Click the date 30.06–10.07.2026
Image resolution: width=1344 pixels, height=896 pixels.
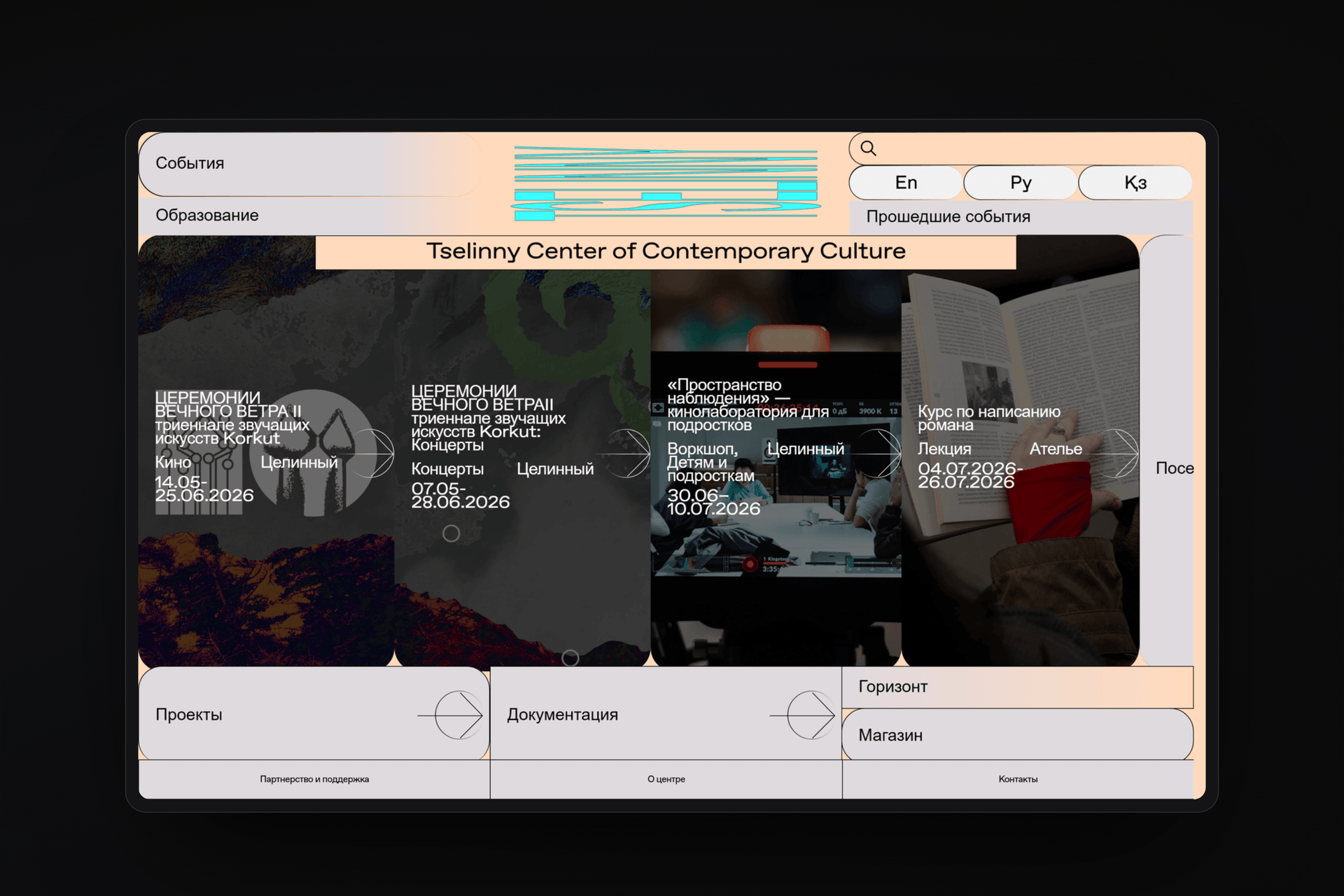713,502
